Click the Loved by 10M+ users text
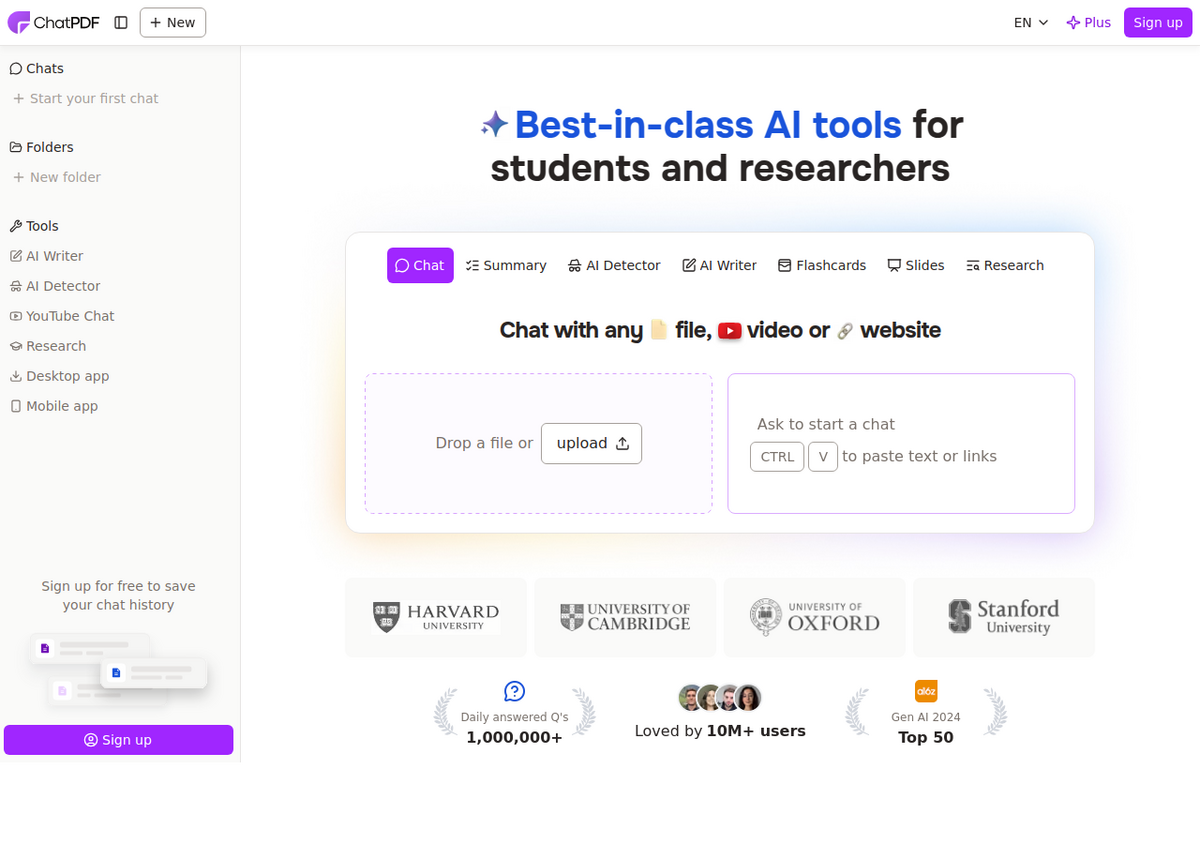Viewport: 1200px width, 844px height. [x=720, y=731]
